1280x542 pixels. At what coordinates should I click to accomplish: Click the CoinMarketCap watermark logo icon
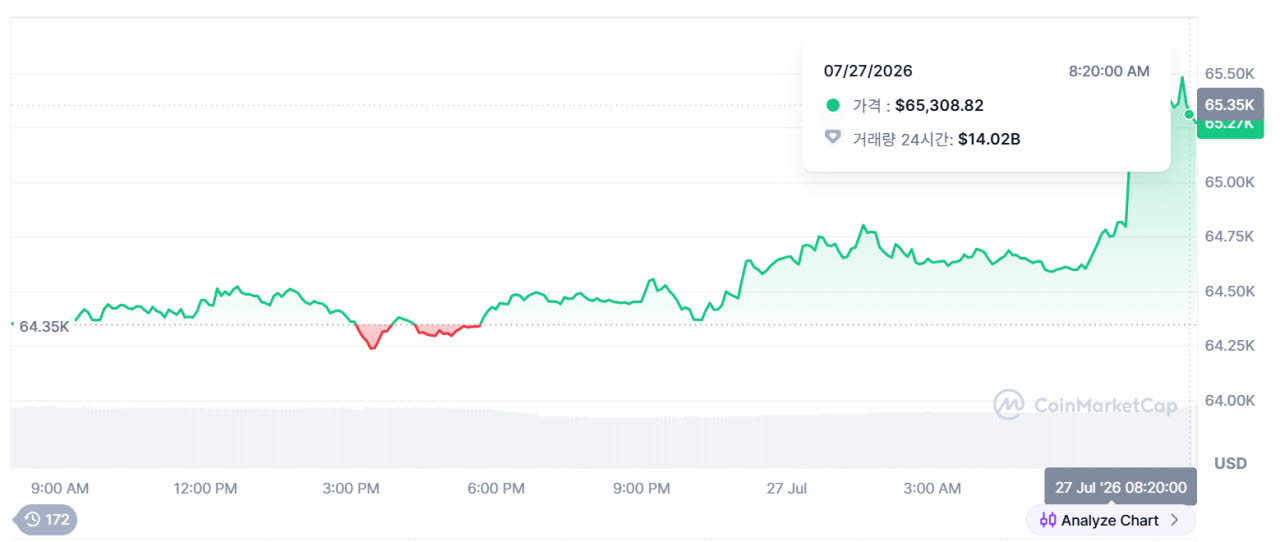pos(1009,404)
